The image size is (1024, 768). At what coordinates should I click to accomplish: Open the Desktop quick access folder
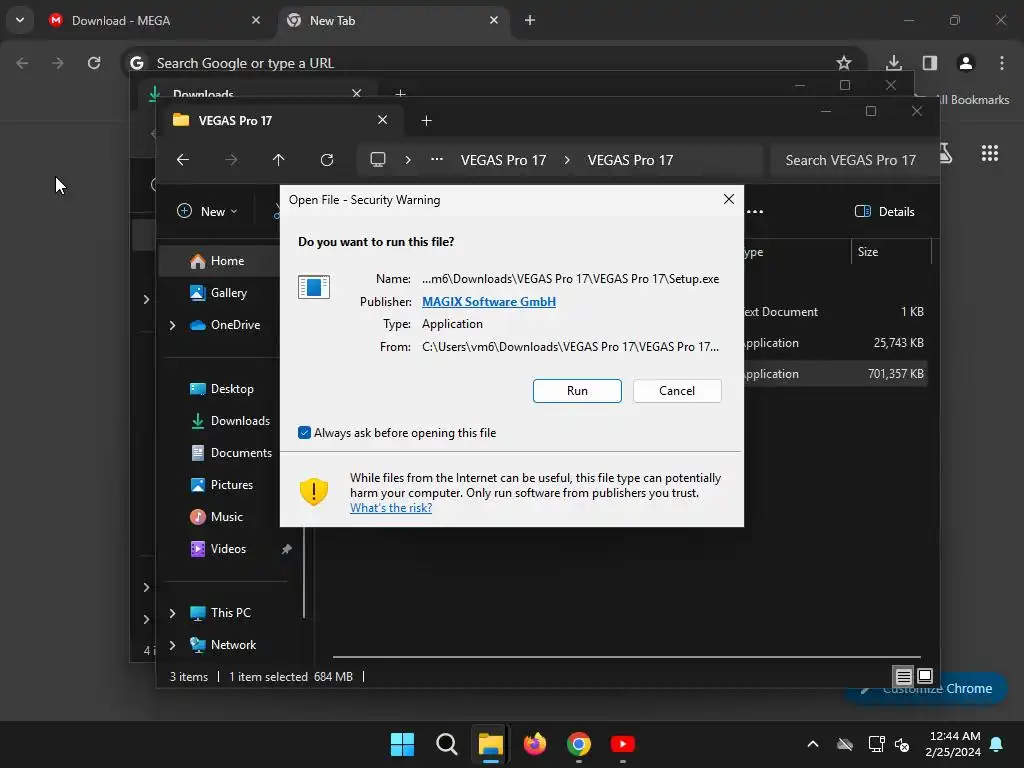click(x=222, y=389)
